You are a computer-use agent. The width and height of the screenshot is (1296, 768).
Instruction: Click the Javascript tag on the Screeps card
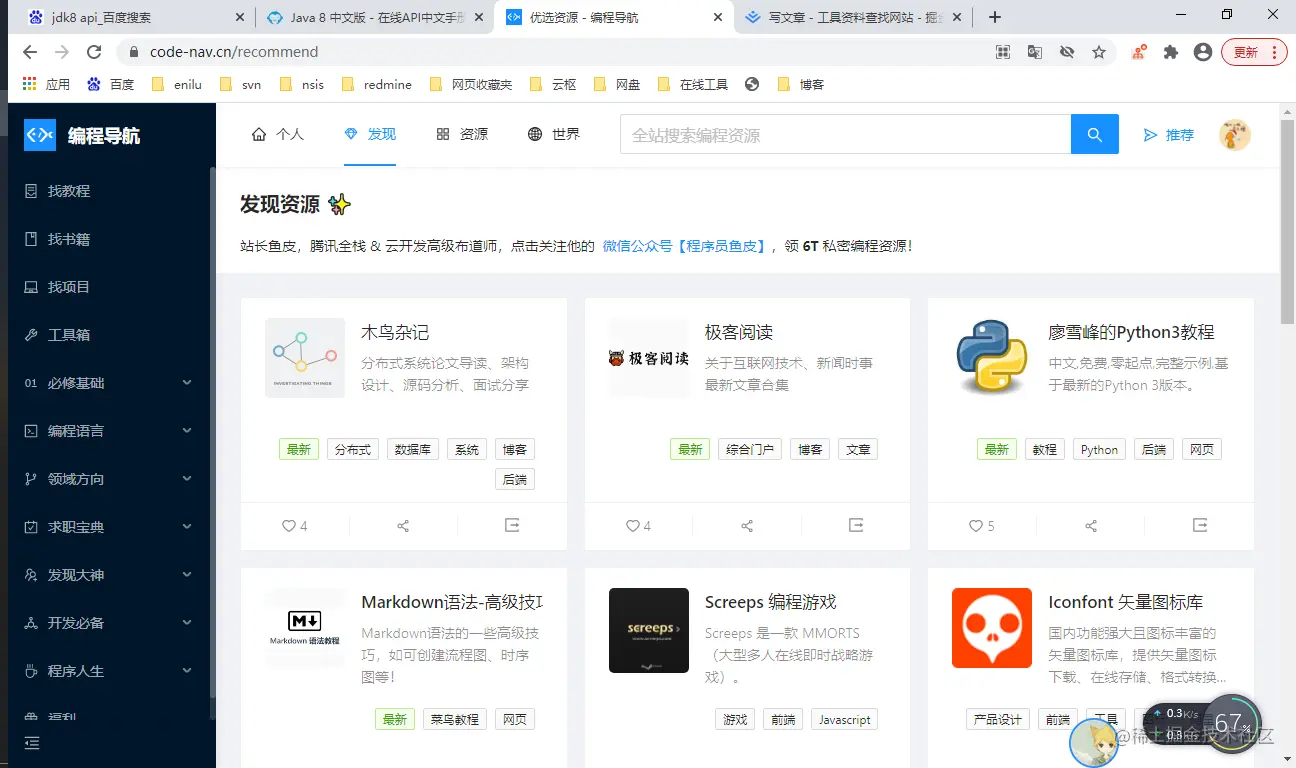pyautogui.click(x=845, y=719)
